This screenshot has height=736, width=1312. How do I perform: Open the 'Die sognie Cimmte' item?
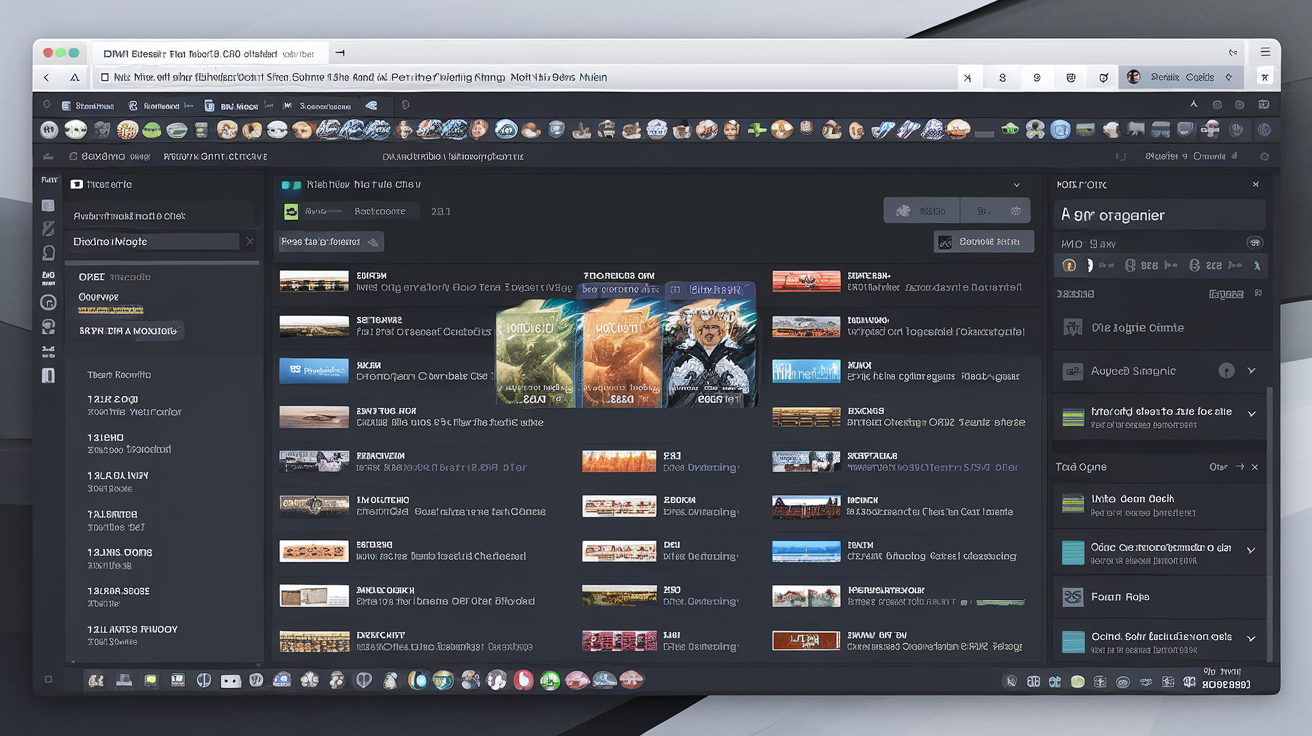[x=1160, y=328]
